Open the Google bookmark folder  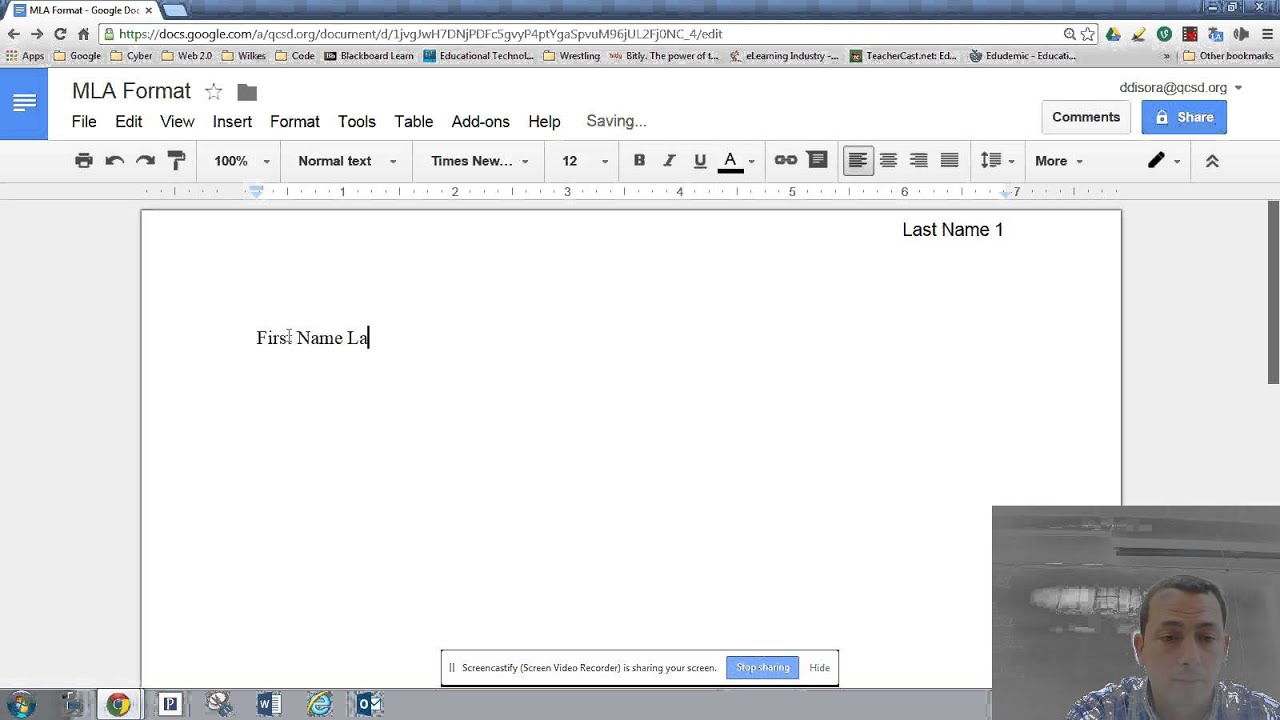pyautogui.click(x=77, y=56)
